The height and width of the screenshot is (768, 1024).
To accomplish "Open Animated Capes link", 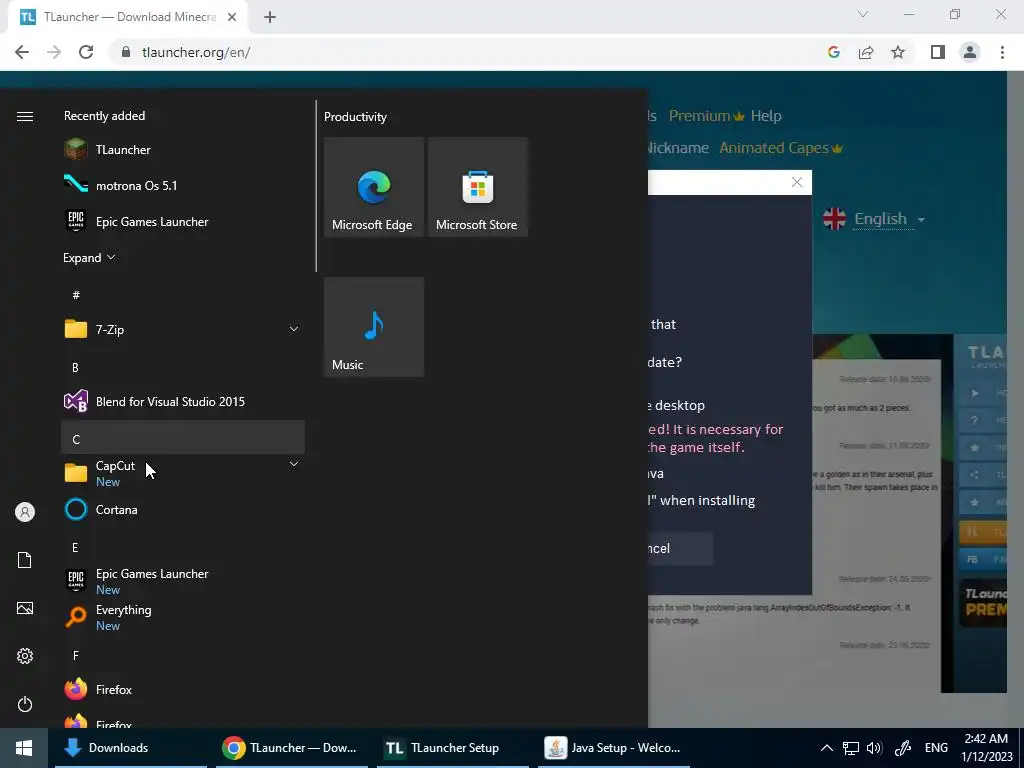I will point(781,148).
